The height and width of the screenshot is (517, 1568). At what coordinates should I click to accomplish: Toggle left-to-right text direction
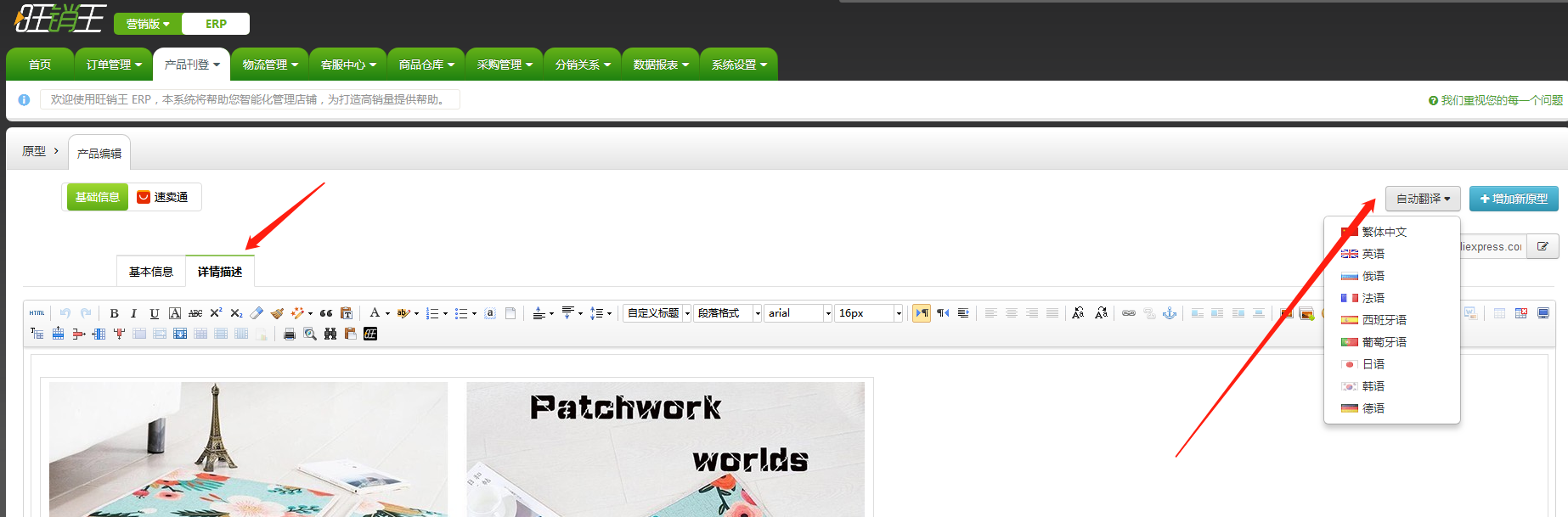(x=922, y=313)
